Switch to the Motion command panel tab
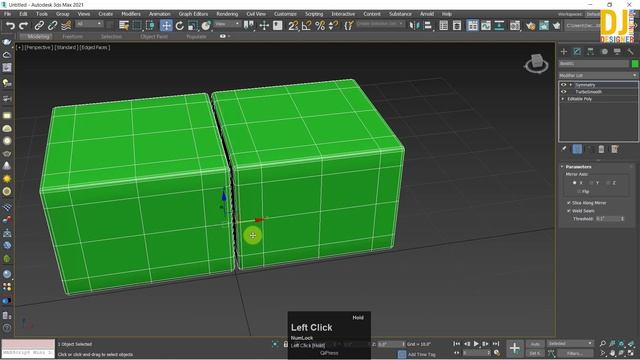 point(604,51)
